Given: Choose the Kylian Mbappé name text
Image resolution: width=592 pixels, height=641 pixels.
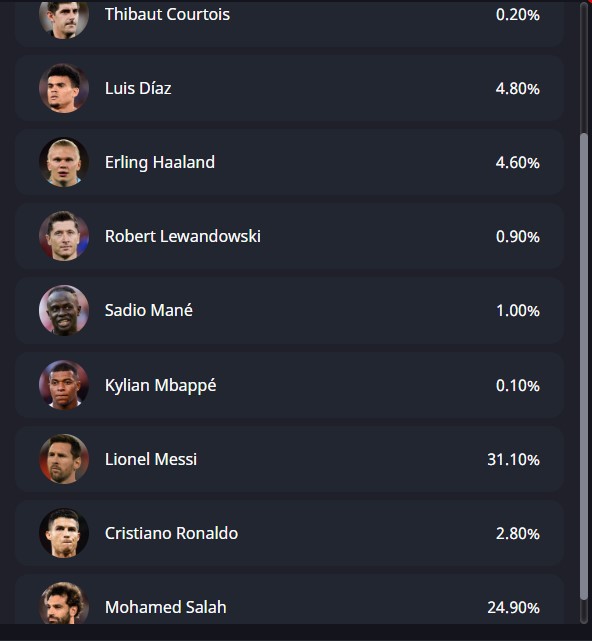Looking at the screenshot, I should [161, 385].
